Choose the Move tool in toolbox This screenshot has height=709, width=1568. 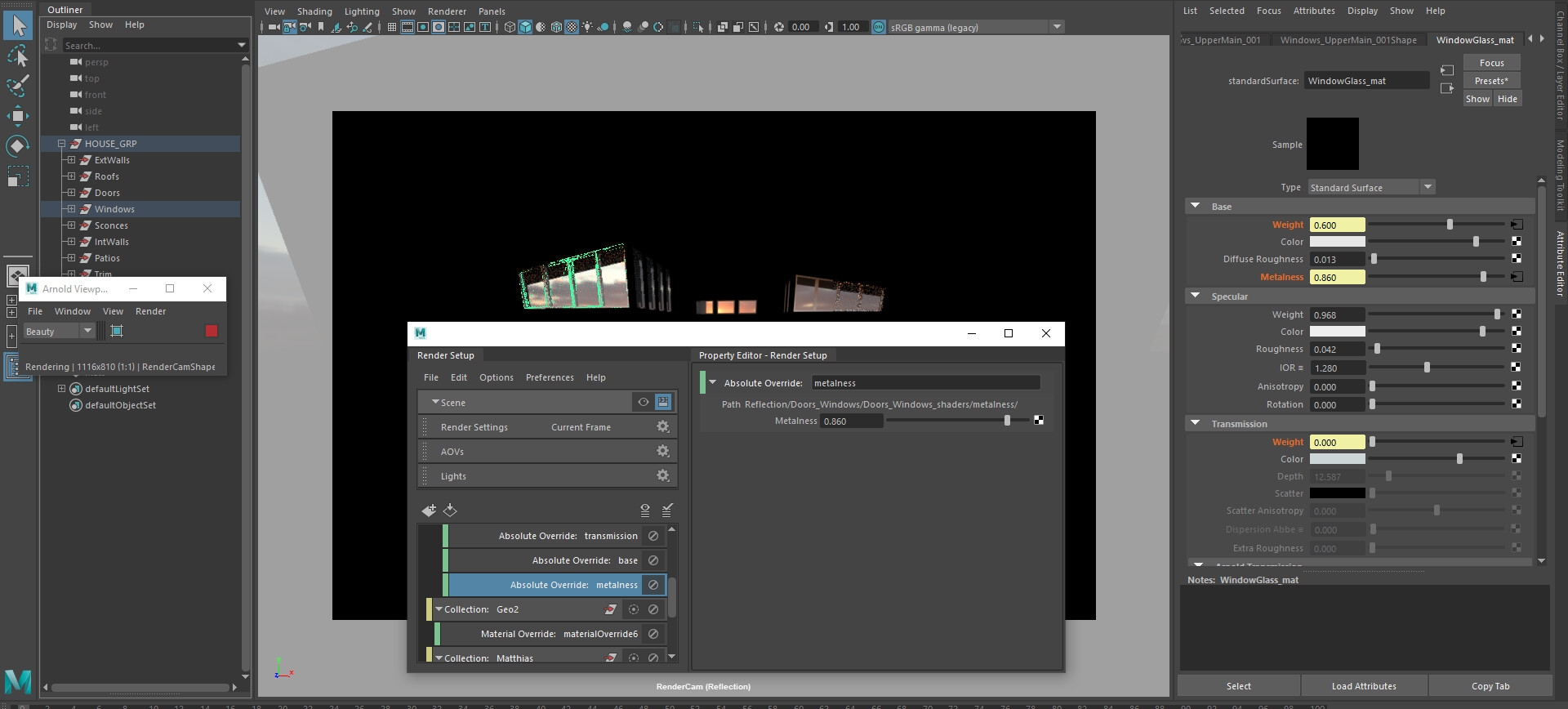18,116
